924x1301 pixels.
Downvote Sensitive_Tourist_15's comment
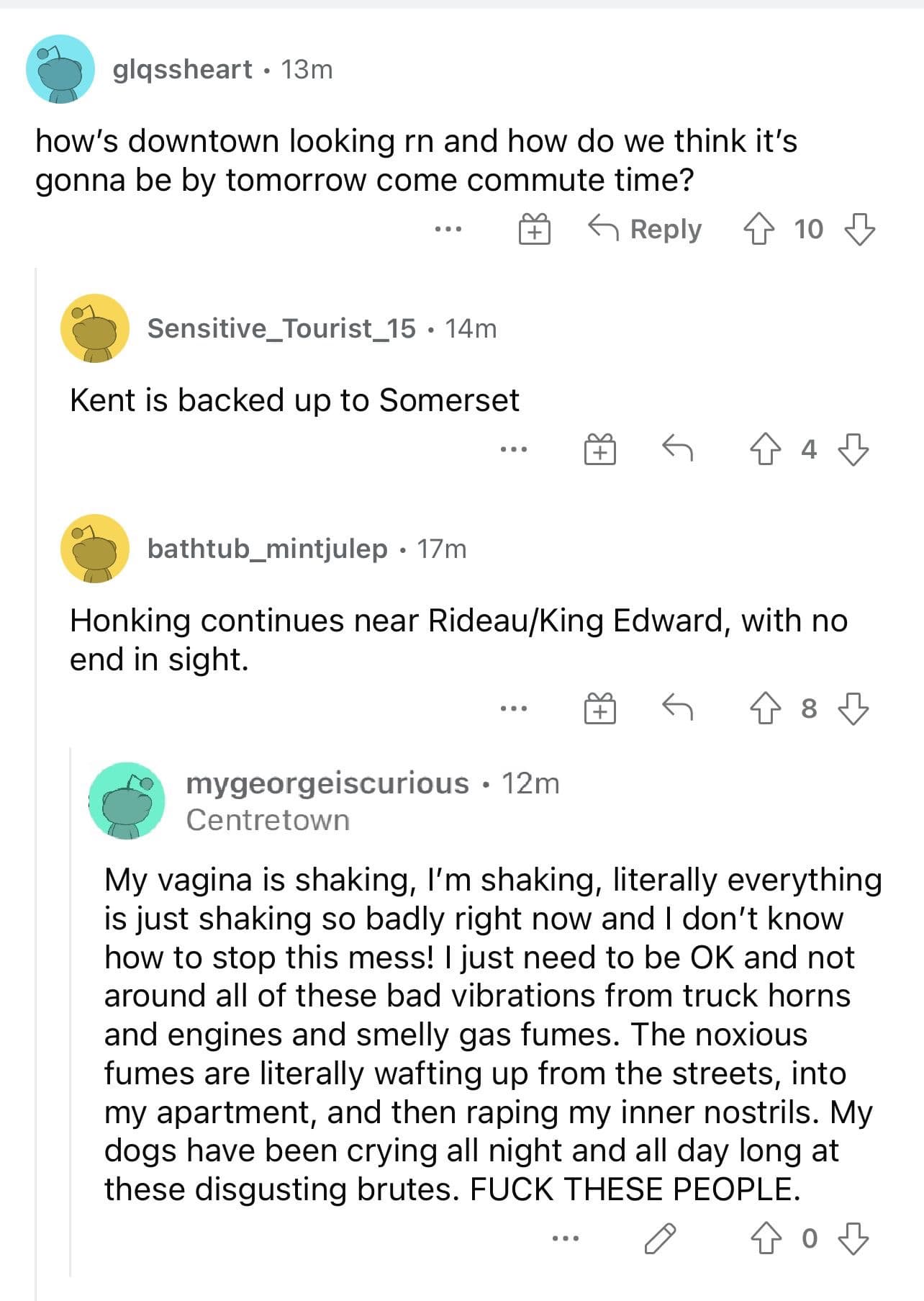coord(853,449)
